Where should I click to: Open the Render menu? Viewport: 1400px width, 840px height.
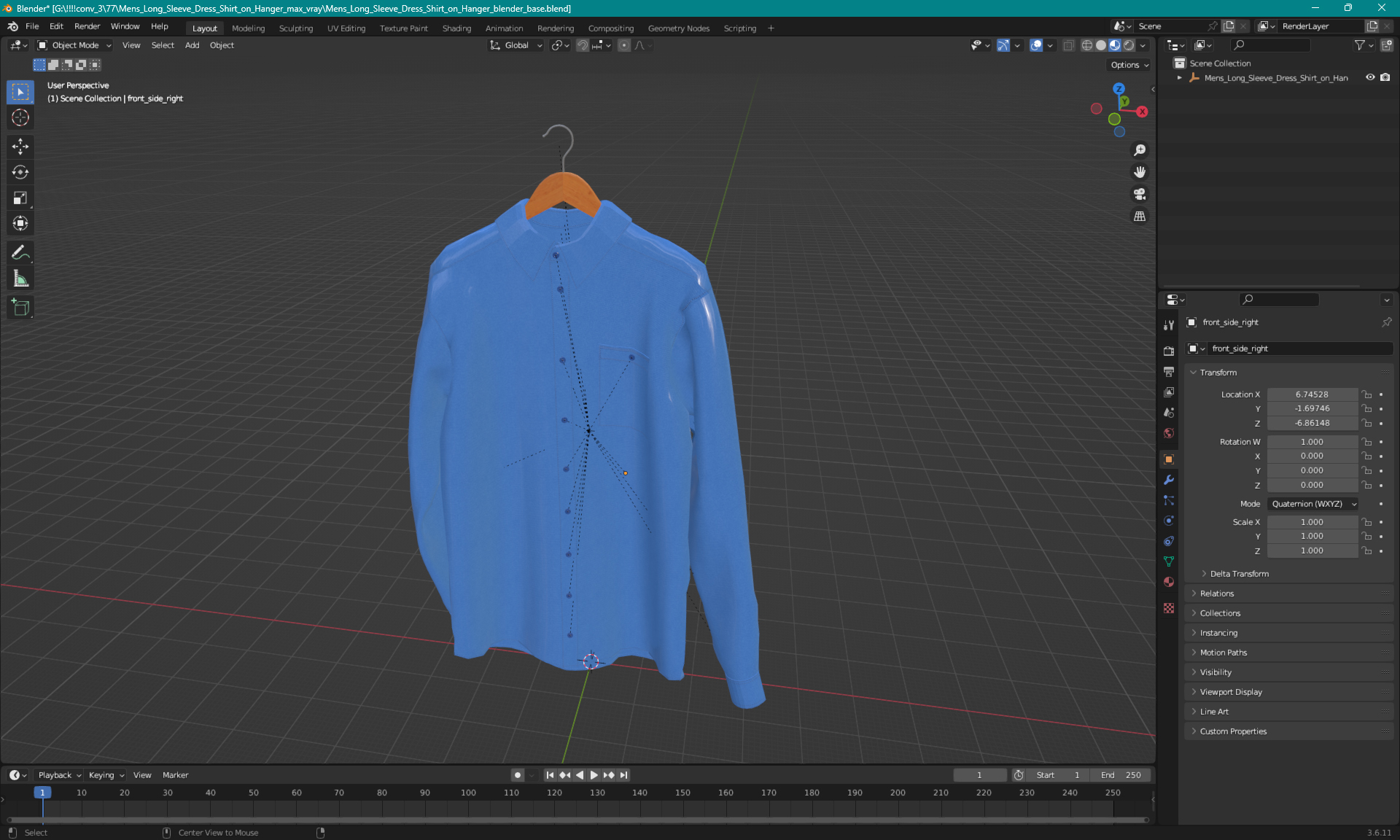point(87,26)
